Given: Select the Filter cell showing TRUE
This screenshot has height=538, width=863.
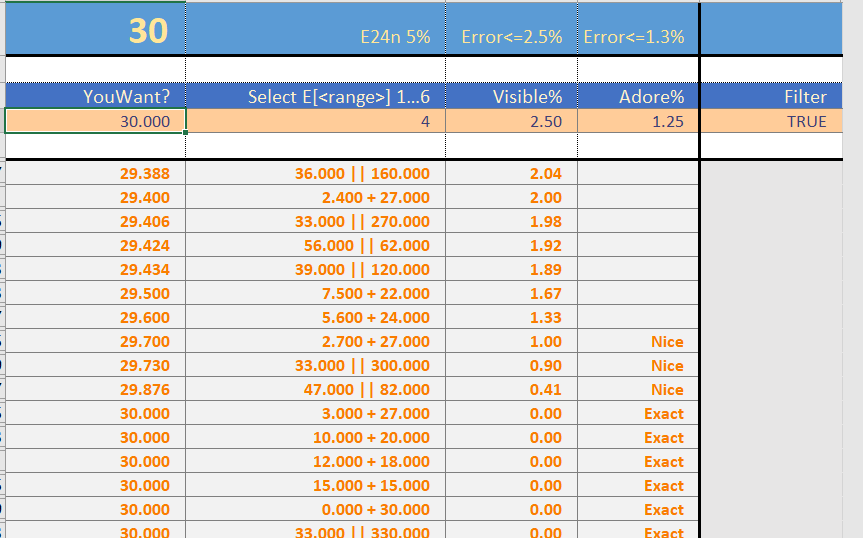Looking at the screenshot, I should click(x=772, y=121).
